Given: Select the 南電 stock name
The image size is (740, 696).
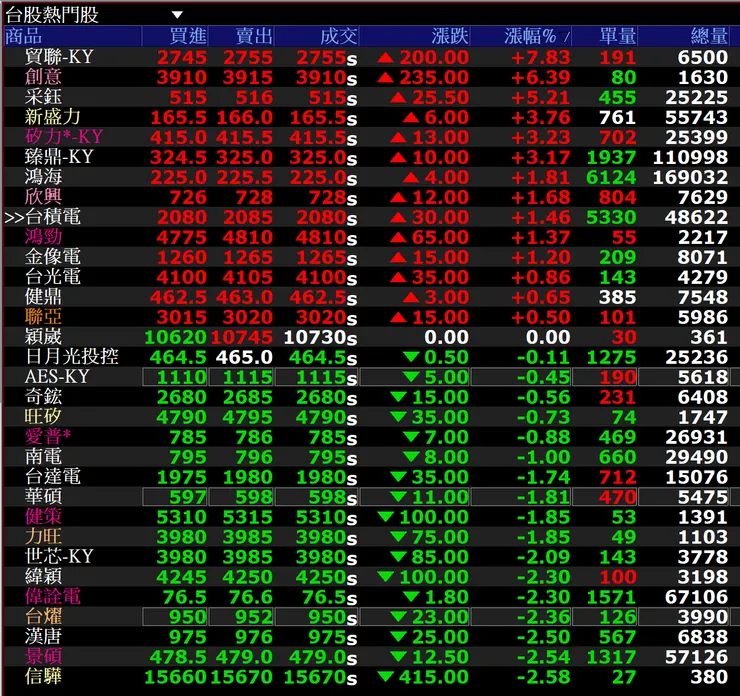Looking at the screenshot, I should tap(43, 456).
